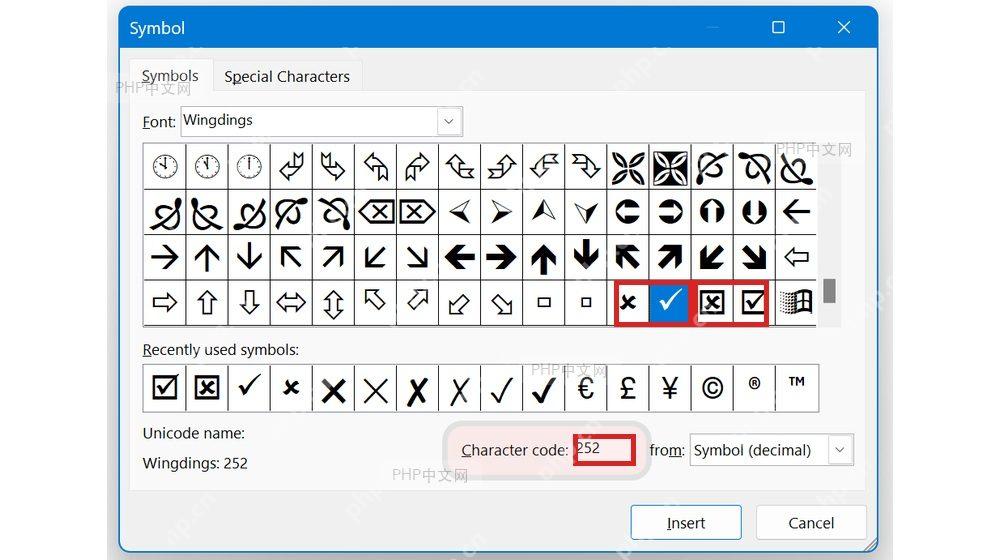Select the bold up-right diagonal arrow symbol
The image size is (1000, 560).
[x=670, y=257]
